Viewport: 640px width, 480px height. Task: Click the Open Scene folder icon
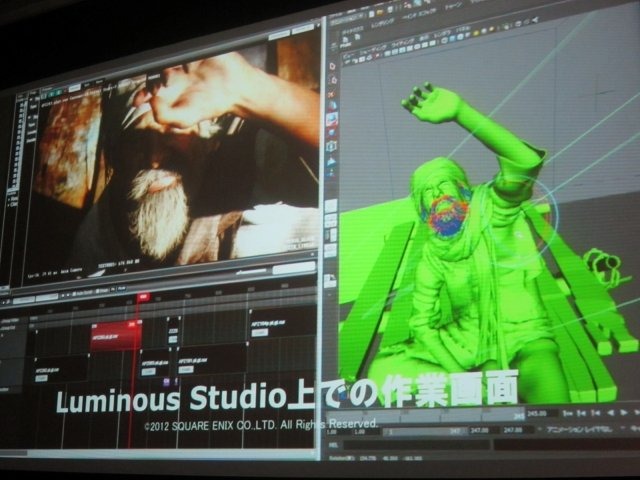click(380, 13)
